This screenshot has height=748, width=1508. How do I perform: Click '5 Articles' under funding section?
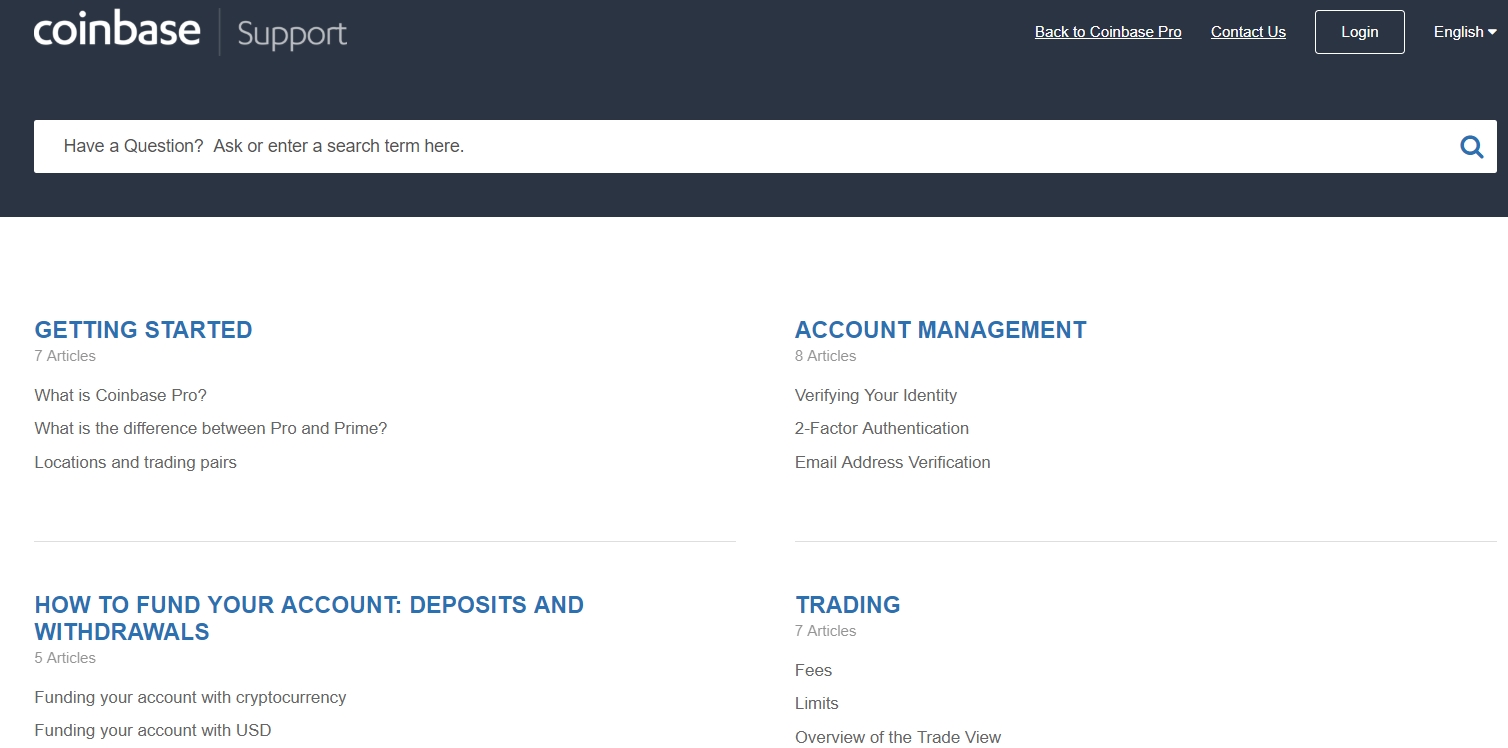pyautogui.click(x=65, y=658)
